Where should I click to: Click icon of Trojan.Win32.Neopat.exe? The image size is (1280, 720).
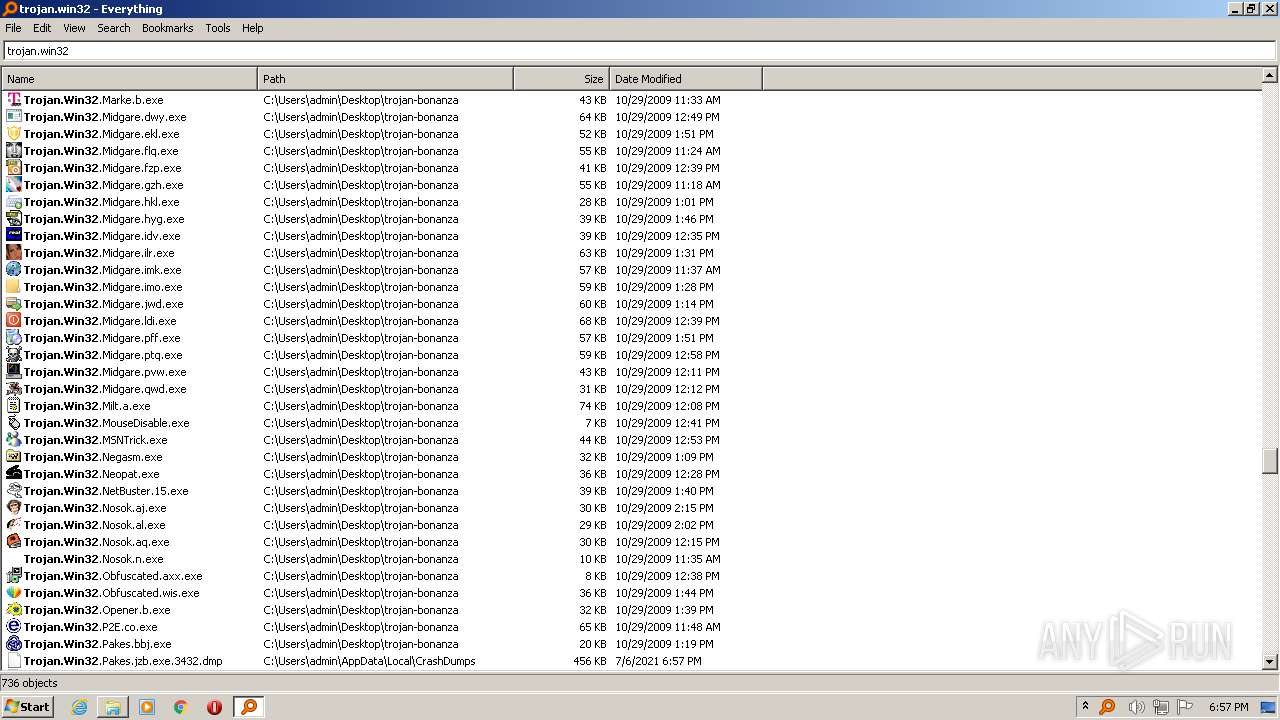[14, 474]
